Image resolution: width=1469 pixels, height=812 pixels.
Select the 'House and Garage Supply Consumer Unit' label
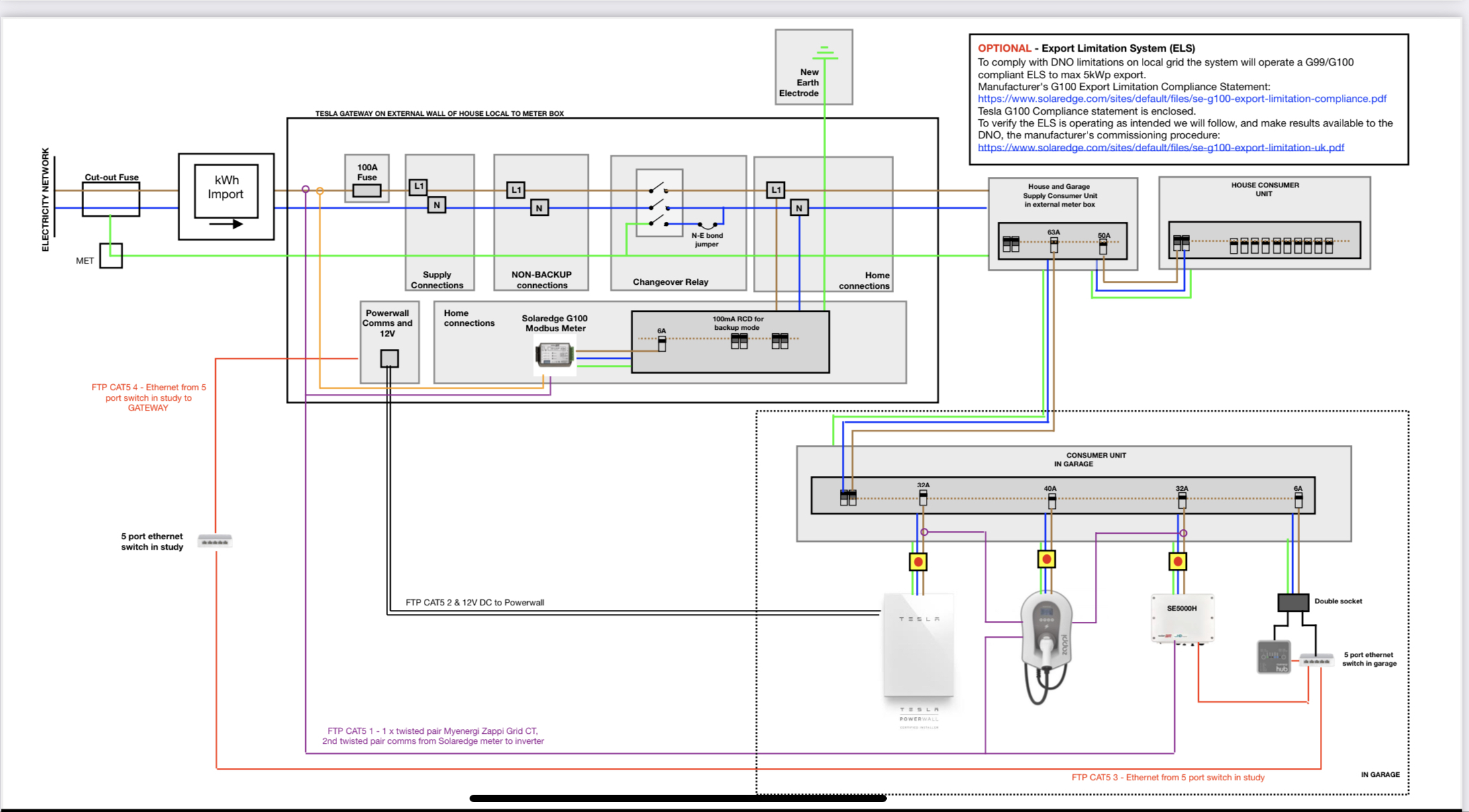click(1059, 195)
